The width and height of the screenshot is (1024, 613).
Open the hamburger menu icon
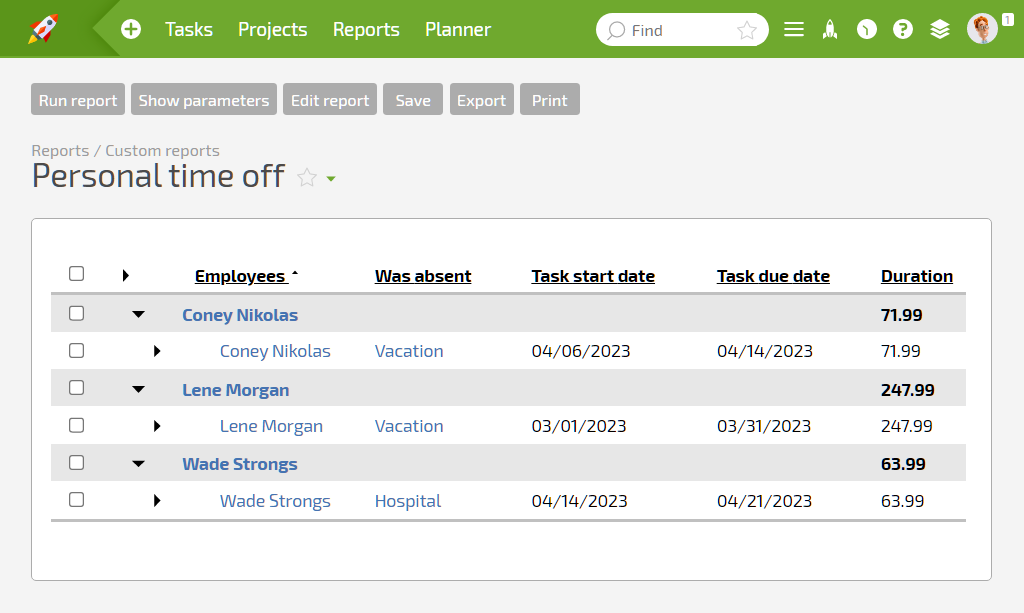[793, 29]
